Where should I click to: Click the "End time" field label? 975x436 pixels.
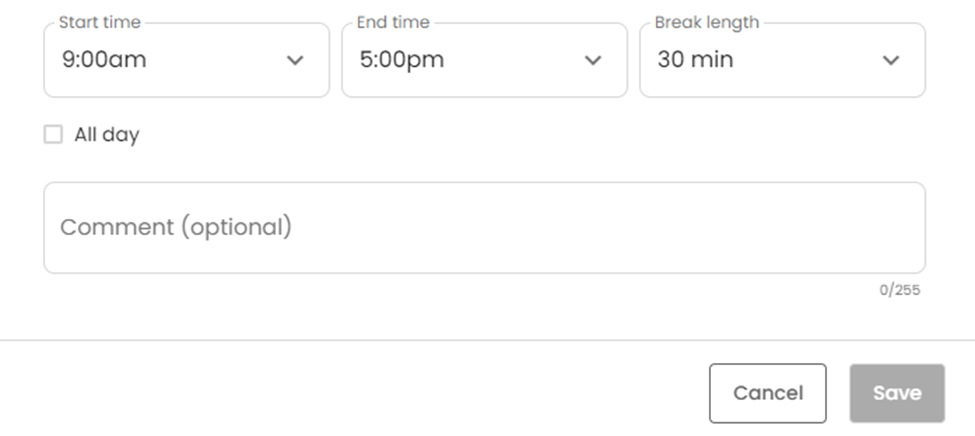pos(395,22)
